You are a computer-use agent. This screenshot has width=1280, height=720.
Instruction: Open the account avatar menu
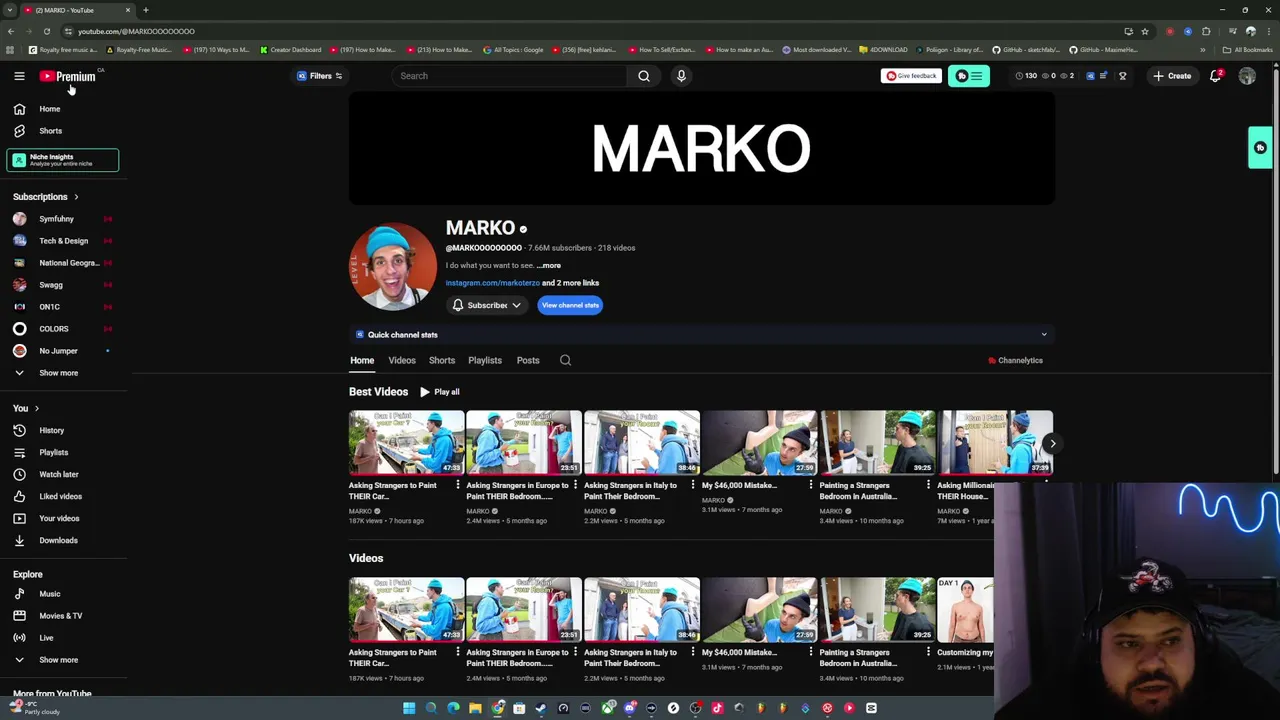pos(1247,76)
